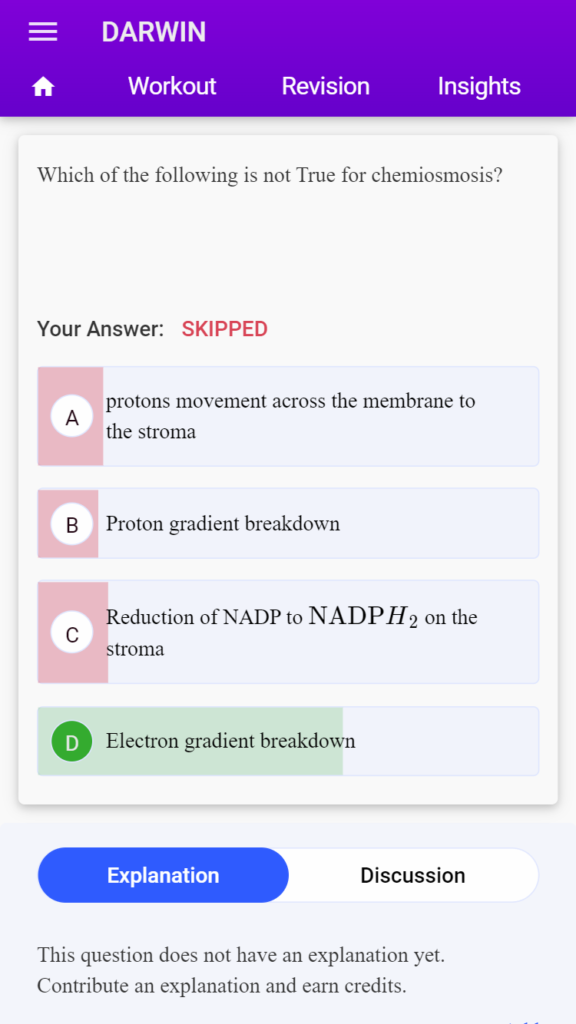Select option A circle
576x1024 pixels.
tap(72, 417)
